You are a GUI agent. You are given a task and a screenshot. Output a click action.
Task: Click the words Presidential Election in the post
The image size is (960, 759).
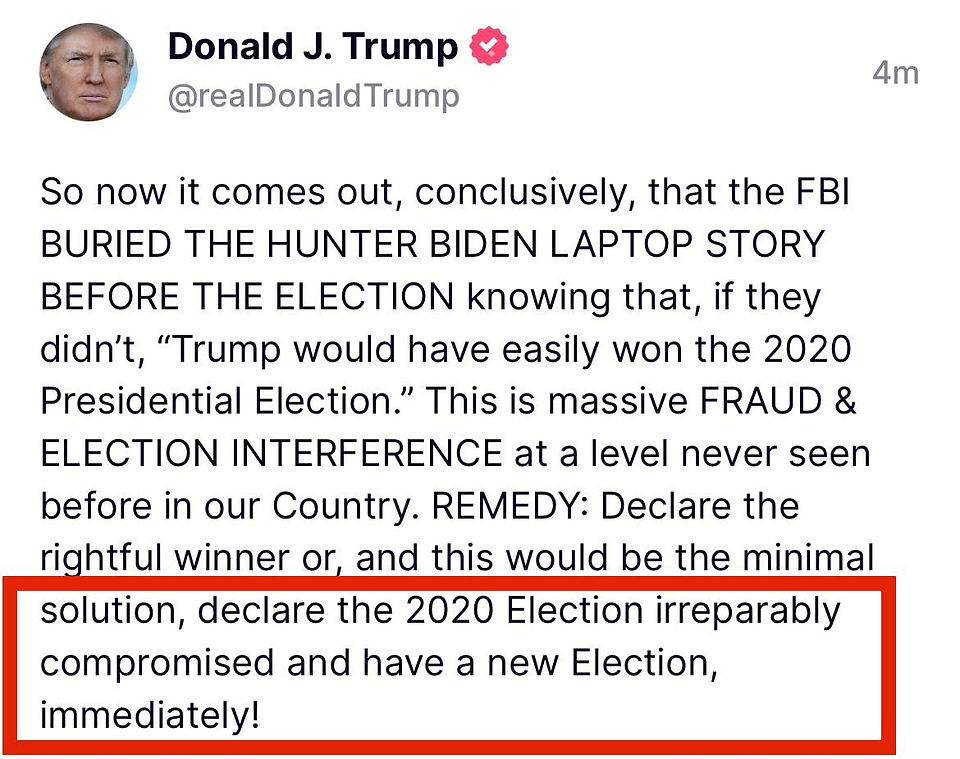click(216, 402)
